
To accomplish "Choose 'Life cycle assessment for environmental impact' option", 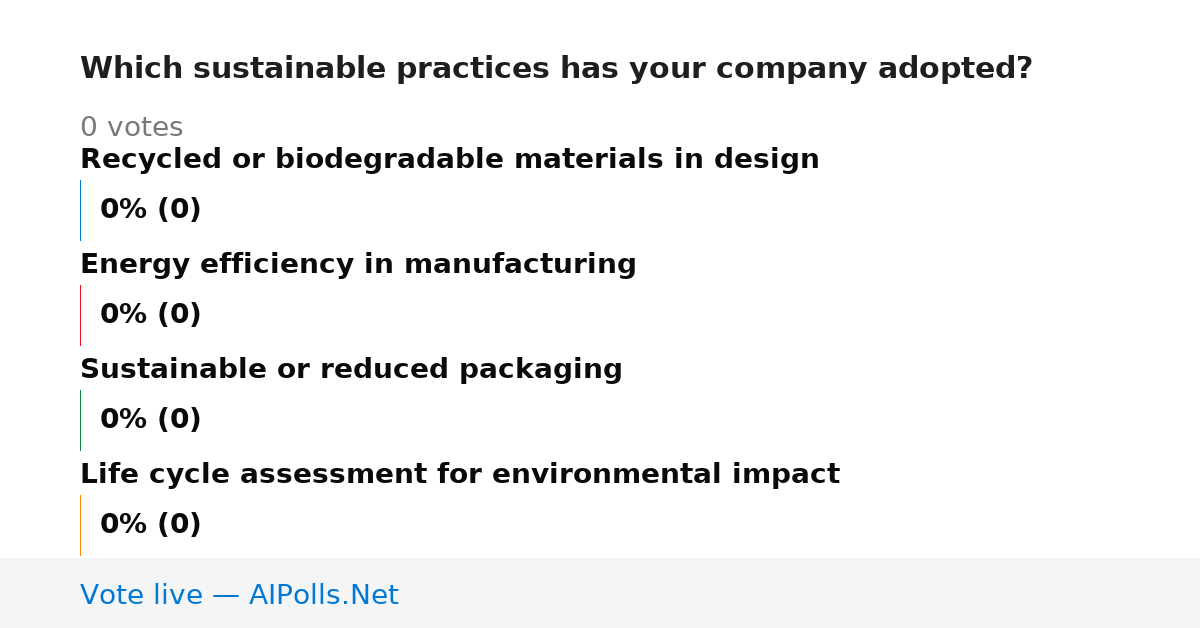I will 460,475.
